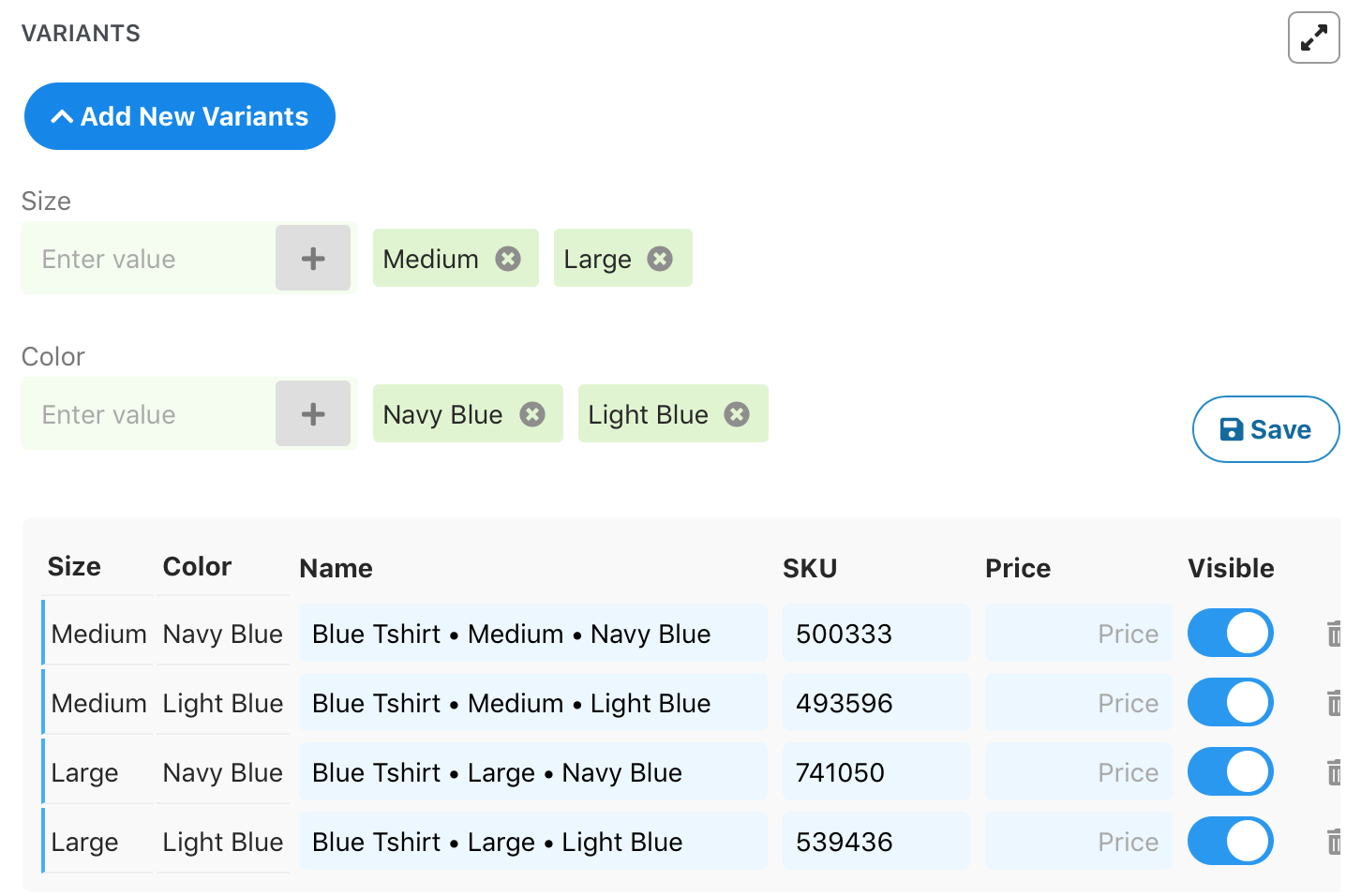Delete the Large Light Blue variant row
This screenshot has width=1346, height=896.
tap(1334, 843)
